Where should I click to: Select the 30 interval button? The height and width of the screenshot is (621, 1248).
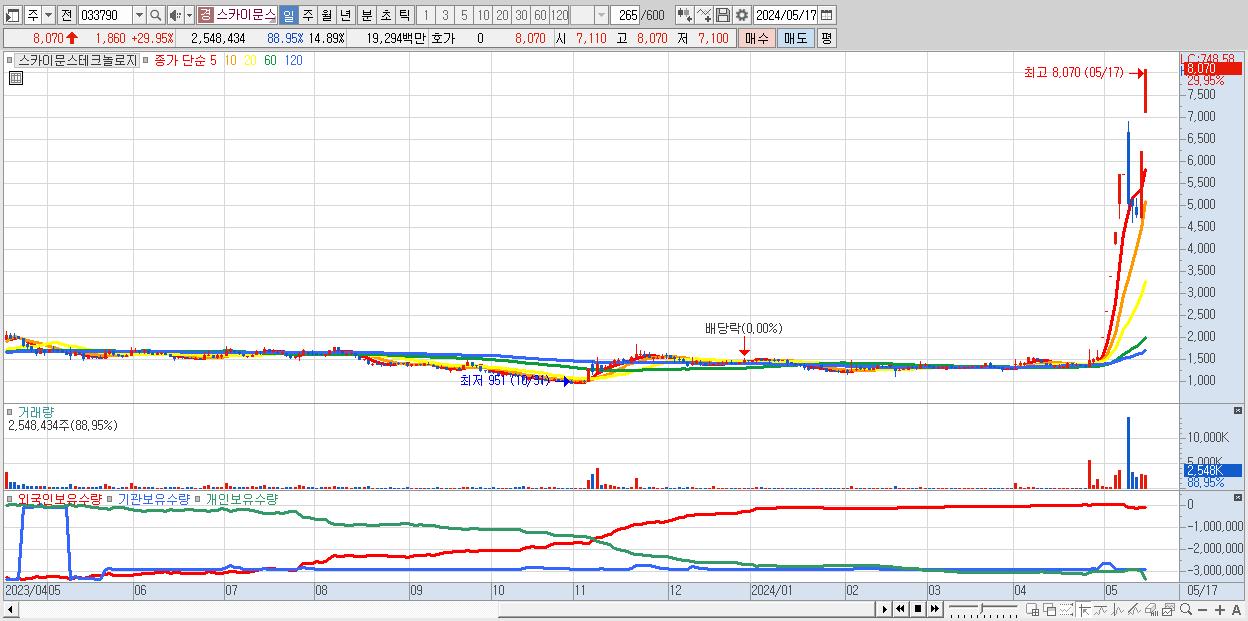click(521, 15)
